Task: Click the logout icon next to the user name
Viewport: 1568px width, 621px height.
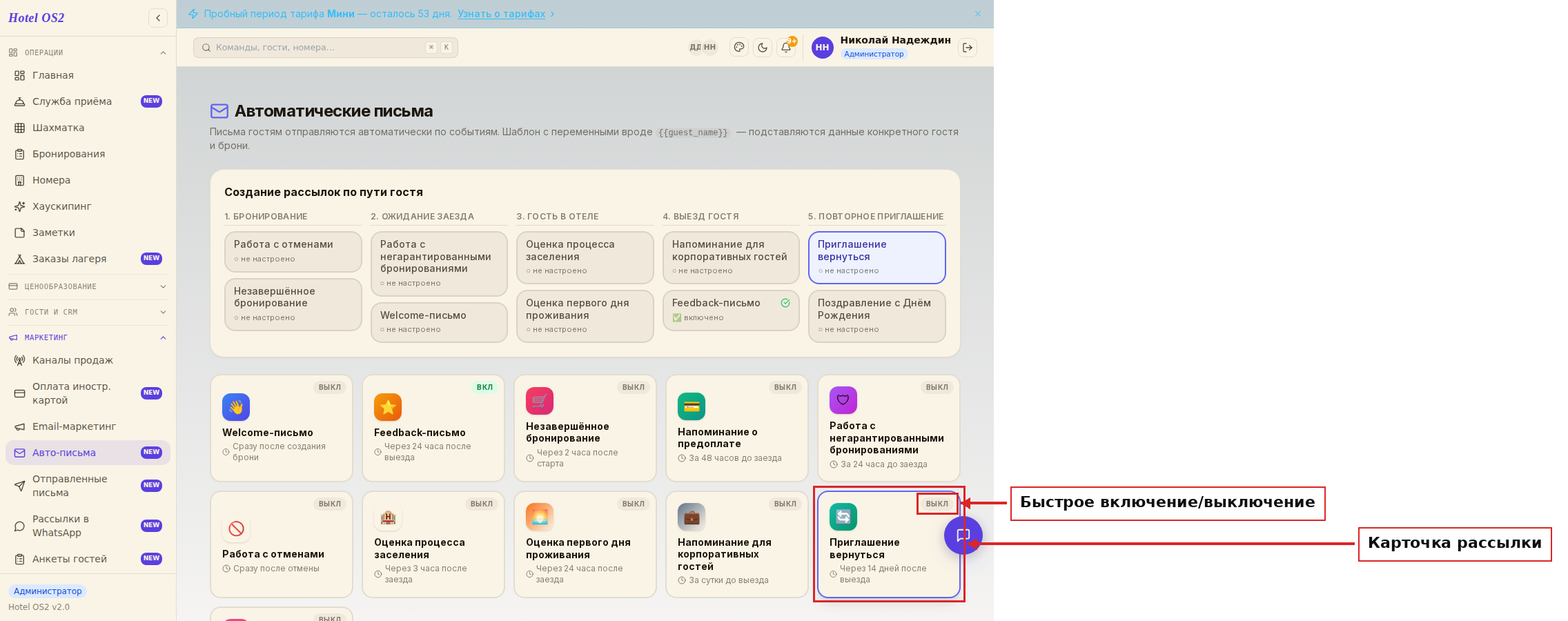Action: click(x=968, y=48)
